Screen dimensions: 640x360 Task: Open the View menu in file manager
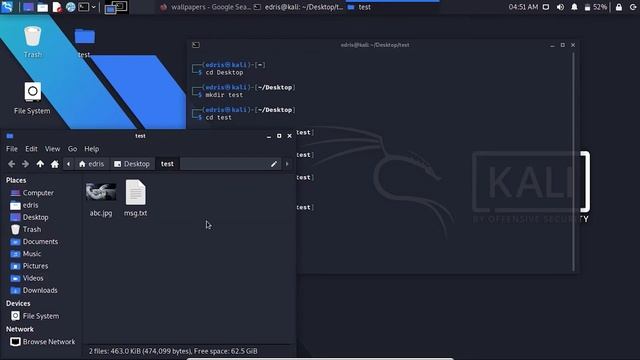(x=52, y=149)
